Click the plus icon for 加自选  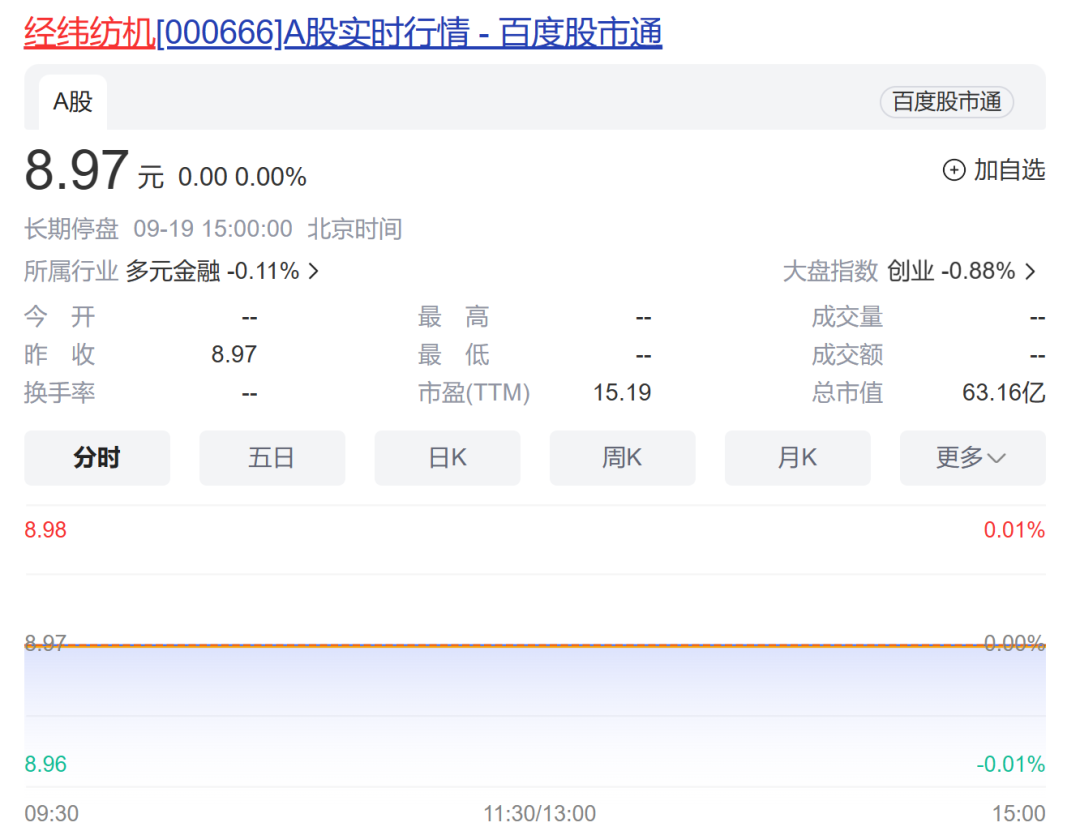[x=954, y=170]
